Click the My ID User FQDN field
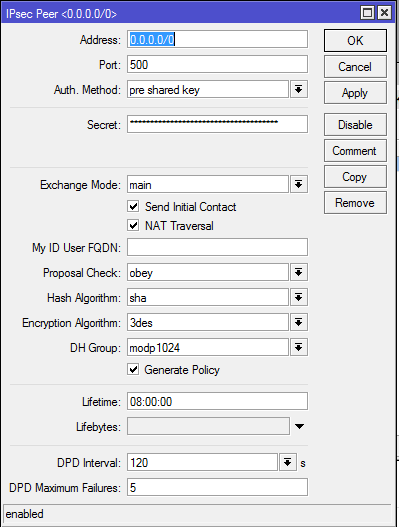Viewport: 399px width, 527px height. (x=217, y=247)
